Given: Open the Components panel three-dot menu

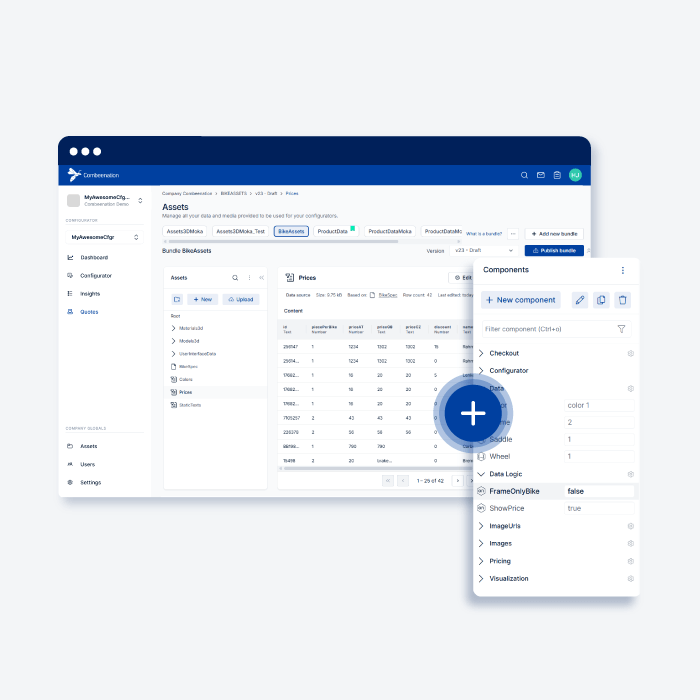Looking at the screenshot, I should pyautogui.click(x=622, y=270).
